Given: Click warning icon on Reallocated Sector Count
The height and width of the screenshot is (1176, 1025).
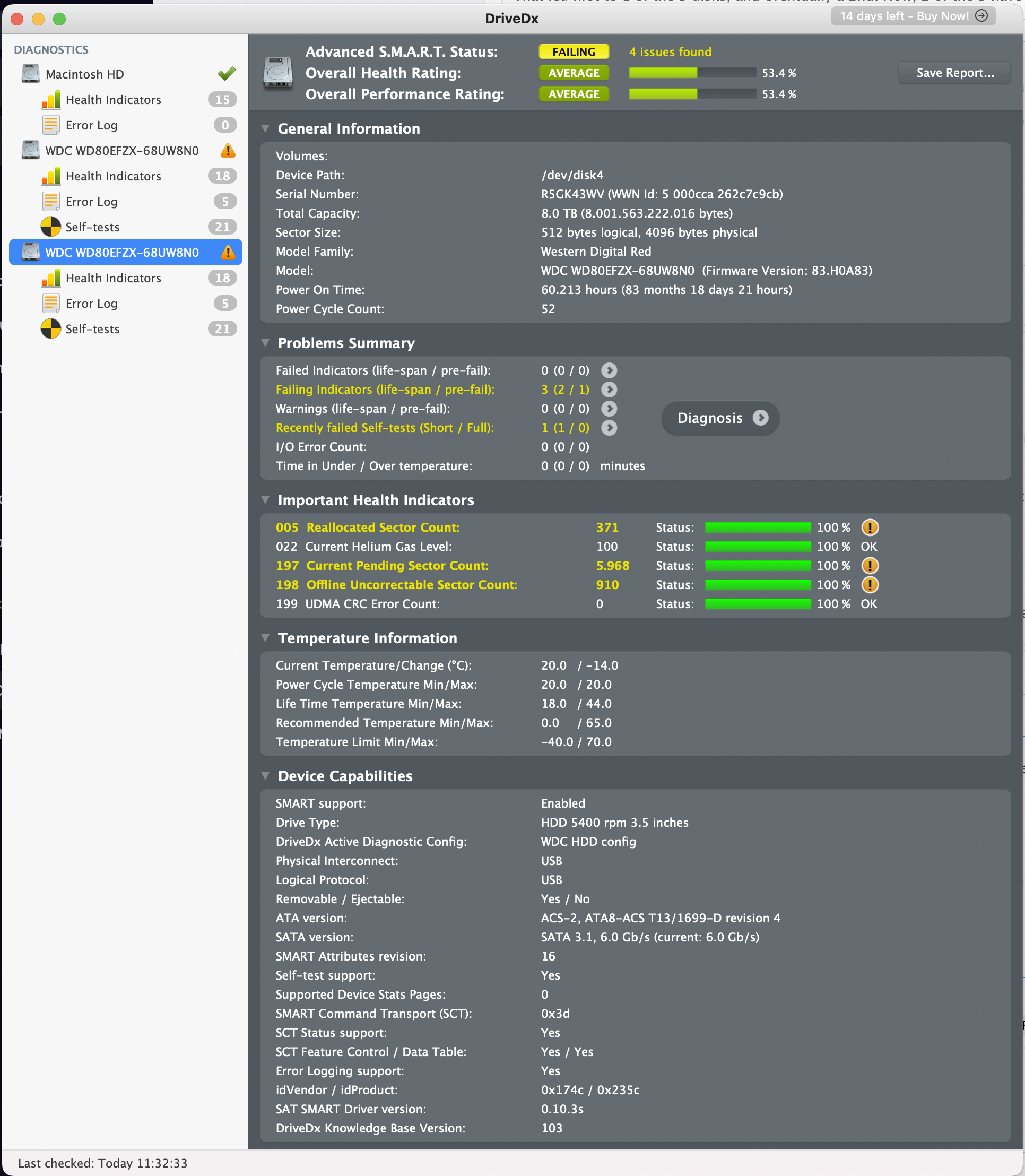Looking at the screenshot, I should pos(870,528).
